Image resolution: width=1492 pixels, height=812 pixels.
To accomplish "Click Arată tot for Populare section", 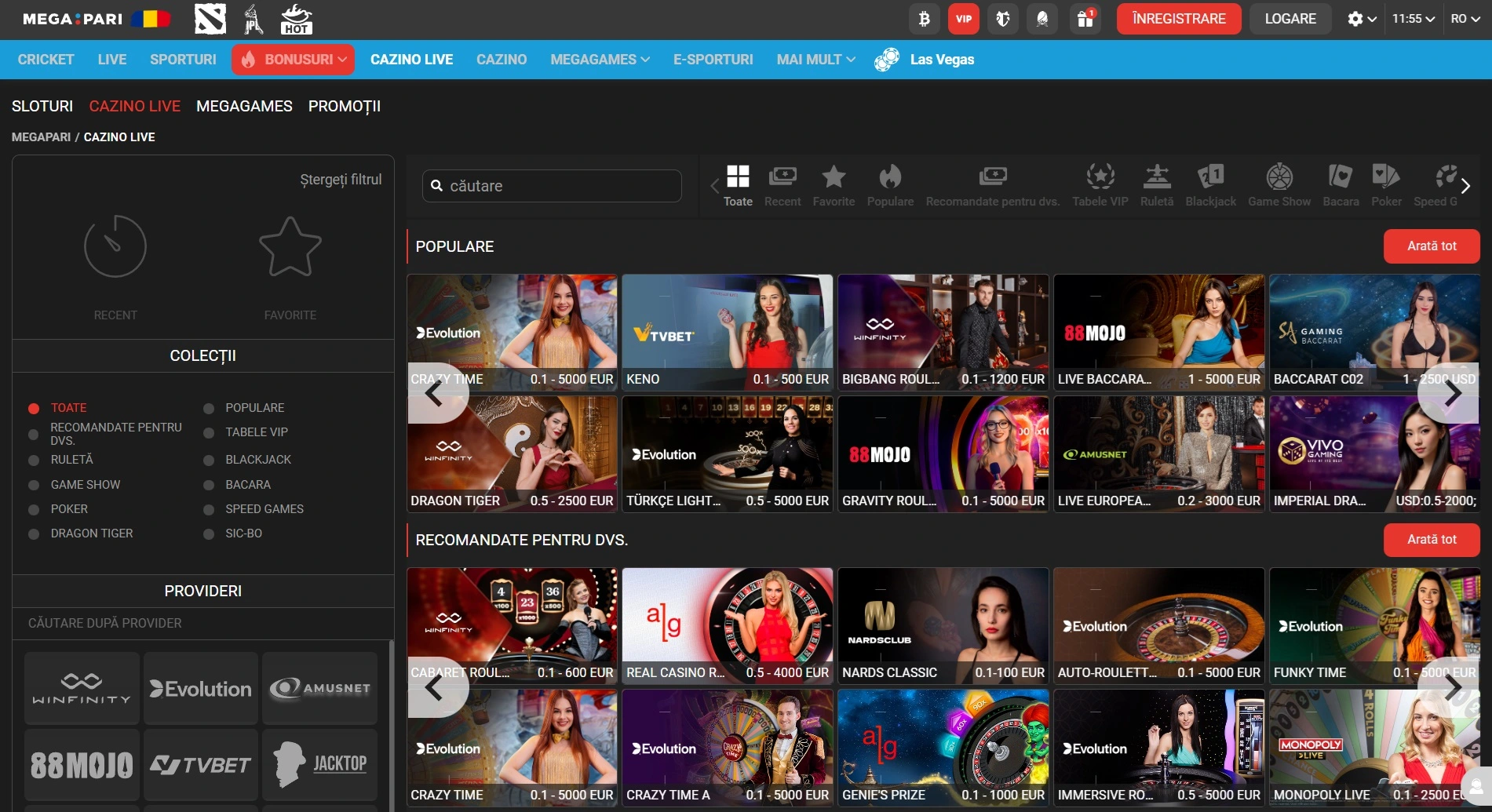I will (x=1431, y=246).
